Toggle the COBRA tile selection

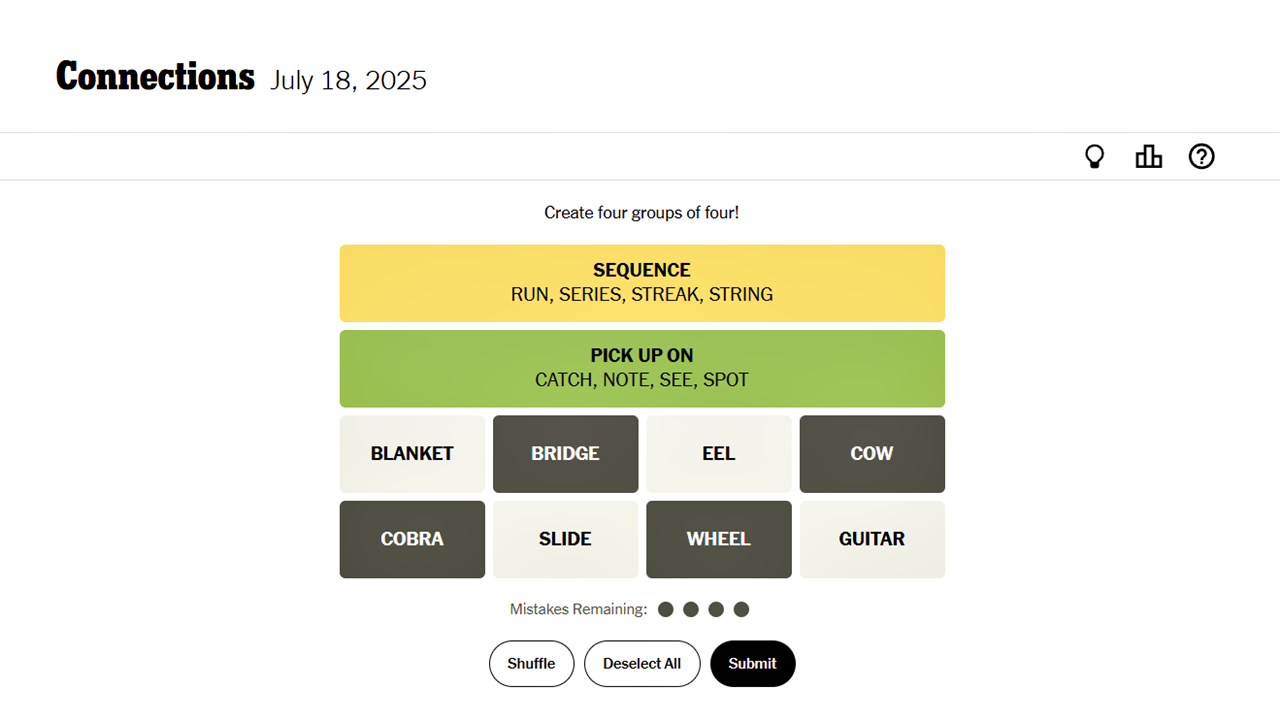[412, 539]
